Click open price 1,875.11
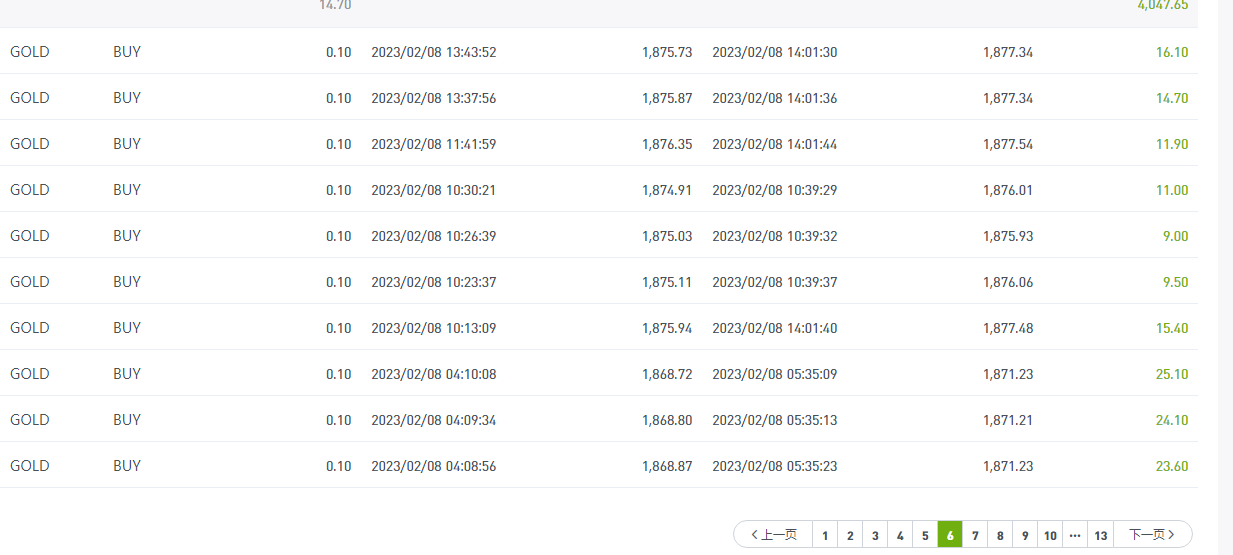Screen dimensions: 1233x555 click(x=667, y=282)
